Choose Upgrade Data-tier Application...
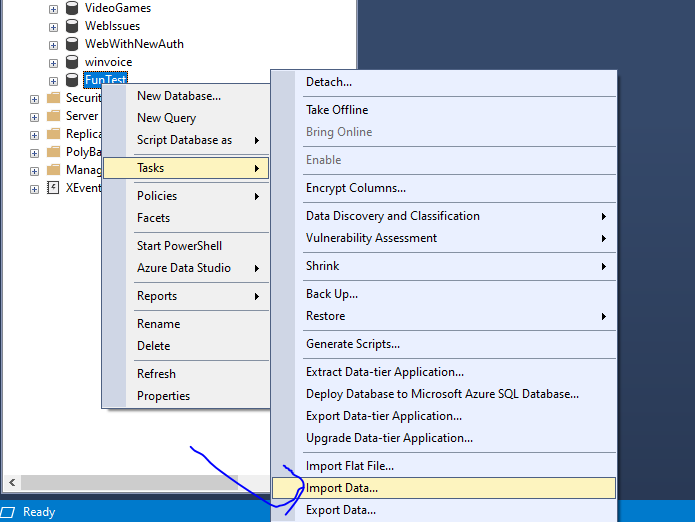This screenshot has width=695, height=522. 444,438
